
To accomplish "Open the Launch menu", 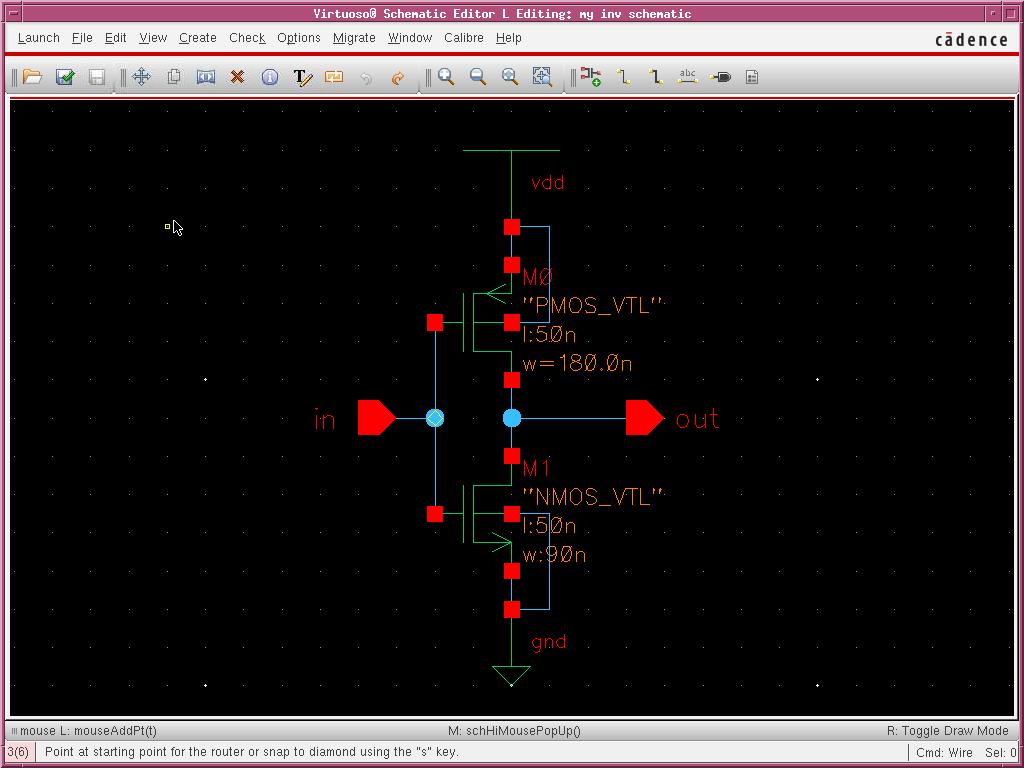I will pos(39,38).
